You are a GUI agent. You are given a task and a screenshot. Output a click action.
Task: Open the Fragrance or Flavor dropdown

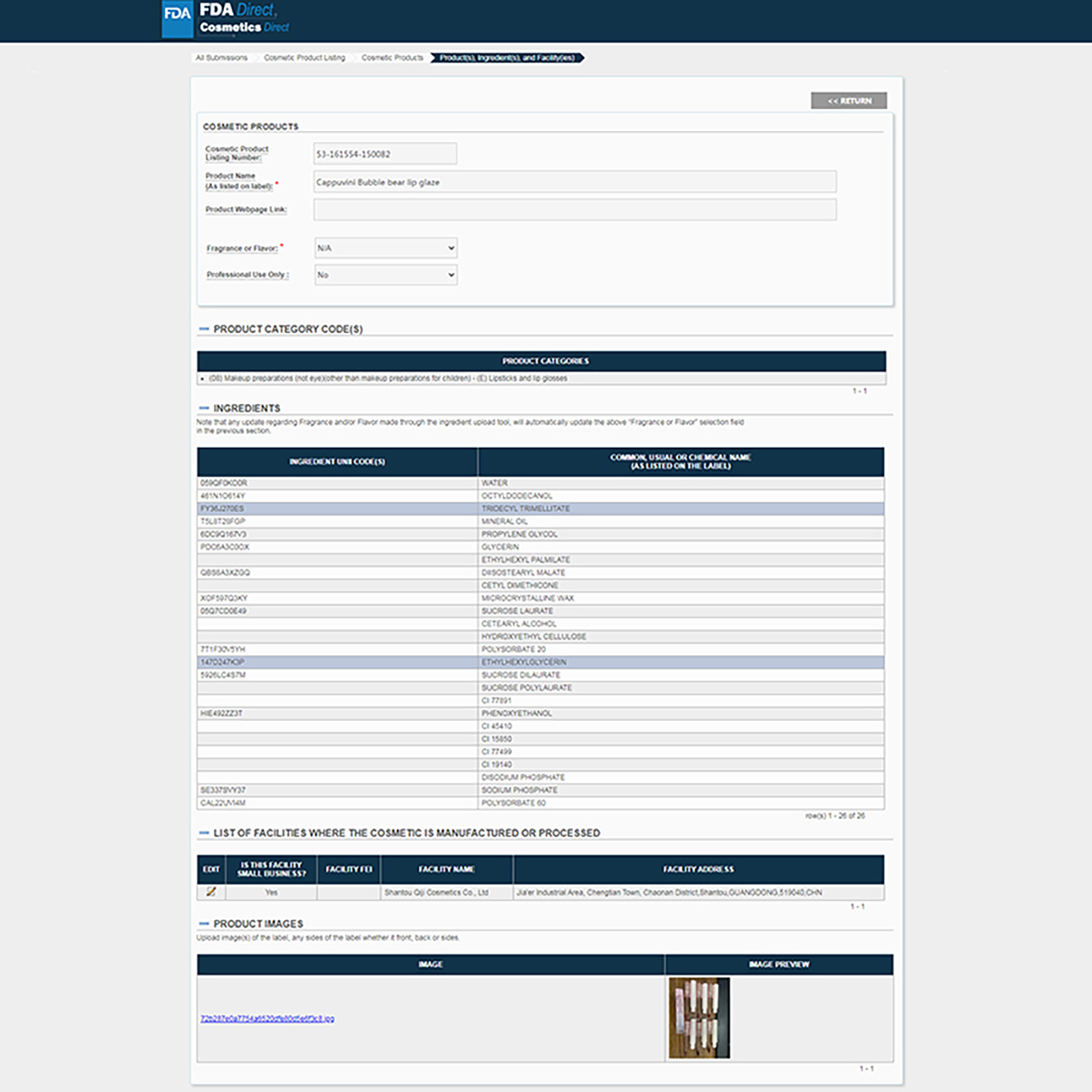point(386,248)
